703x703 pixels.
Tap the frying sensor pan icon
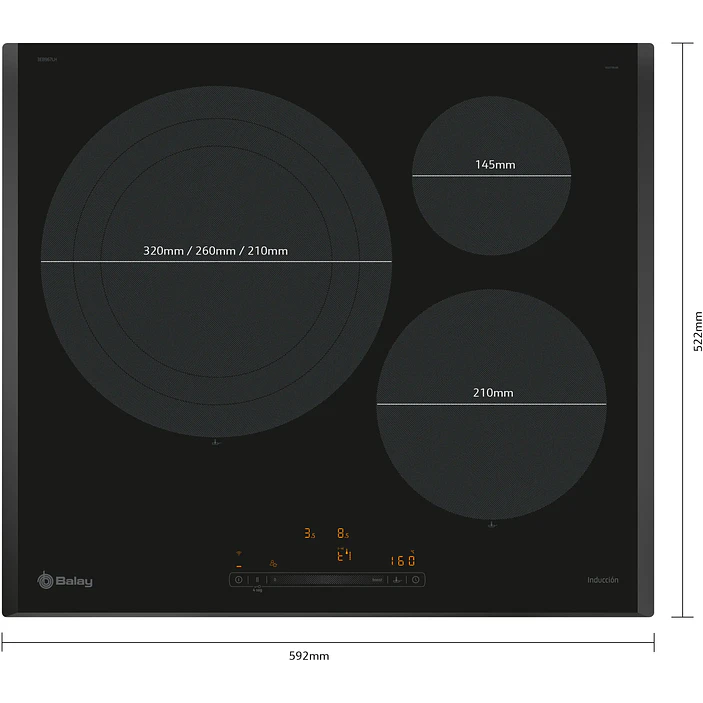(397, 580)
